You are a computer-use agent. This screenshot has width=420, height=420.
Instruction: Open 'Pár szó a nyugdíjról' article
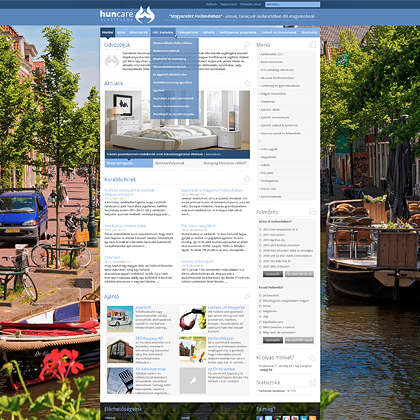click(198, 226)
